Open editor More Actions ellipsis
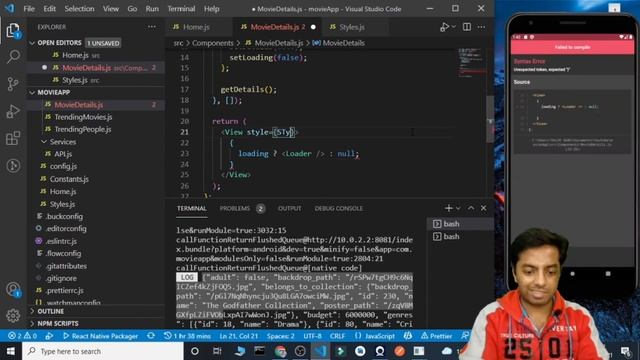This screenshot has height=360, width=640. (x=482, y=27)
